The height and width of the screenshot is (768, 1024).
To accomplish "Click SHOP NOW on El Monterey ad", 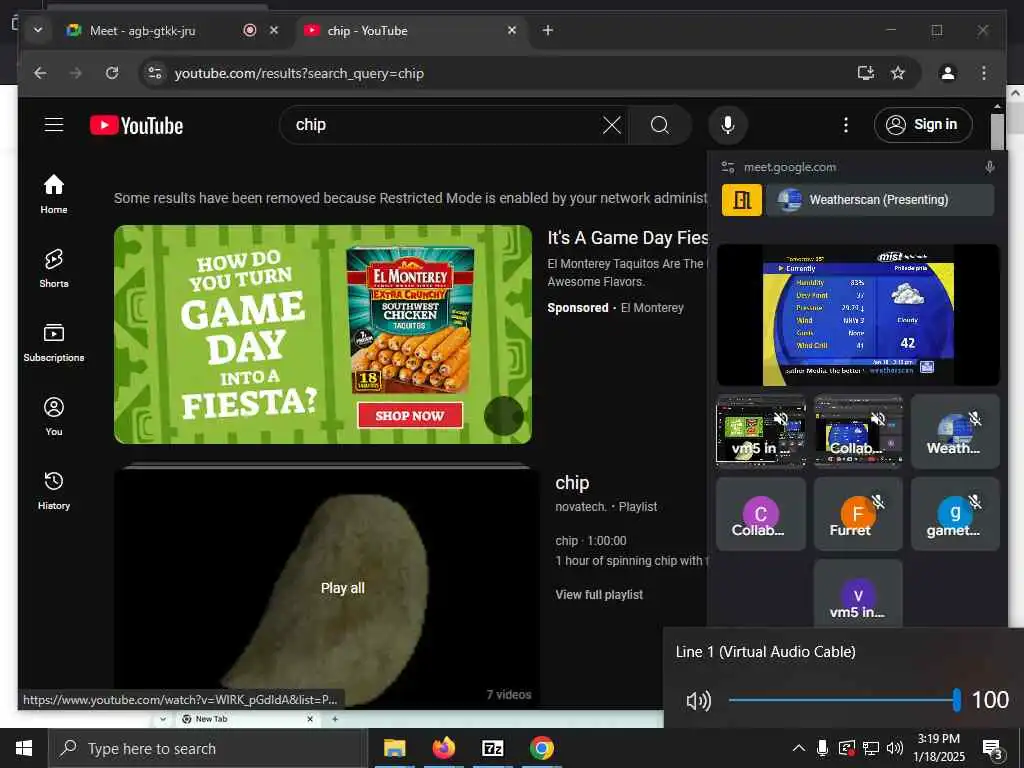I will [409, 415].
